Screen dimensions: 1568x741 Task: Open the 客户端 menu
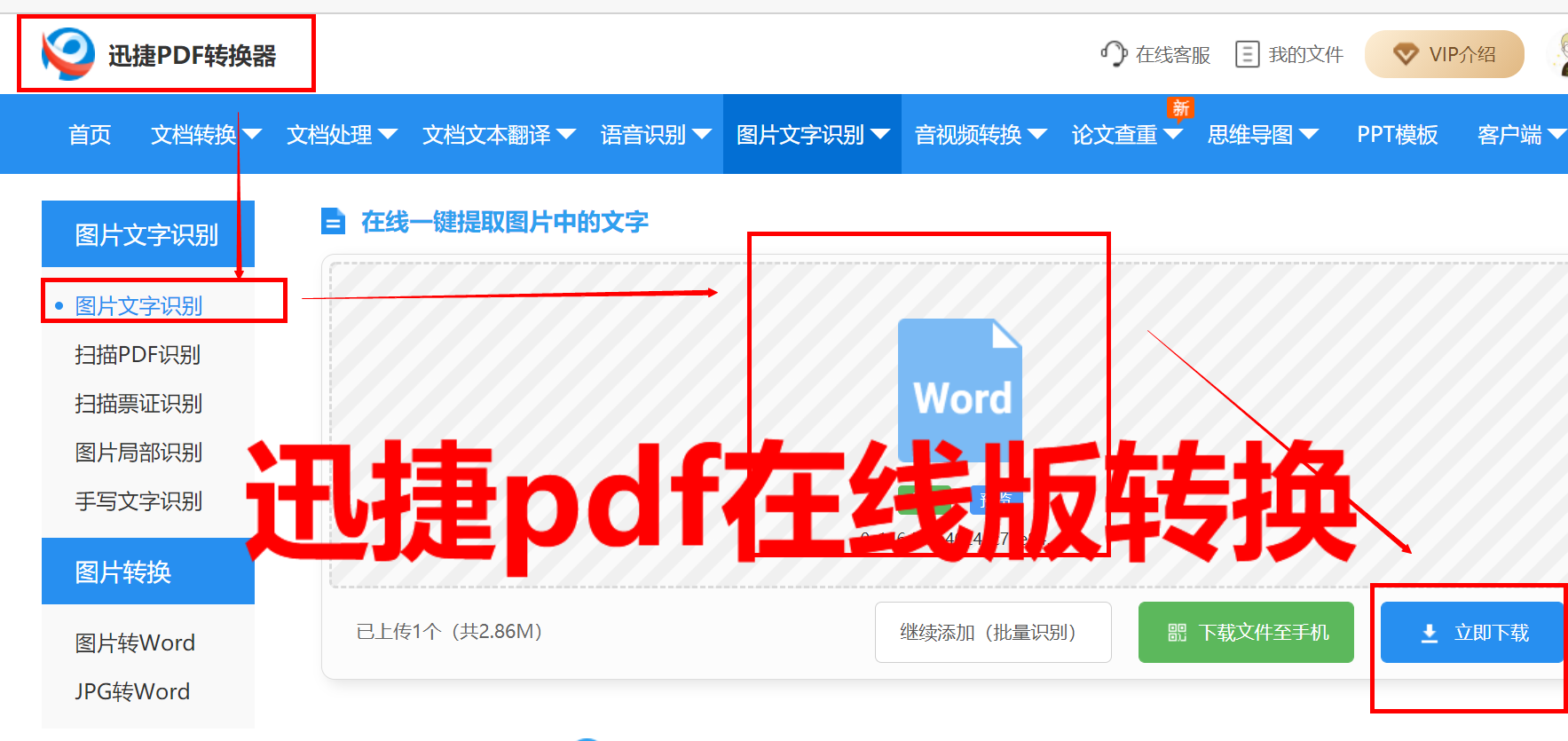tap(1509, 134)
